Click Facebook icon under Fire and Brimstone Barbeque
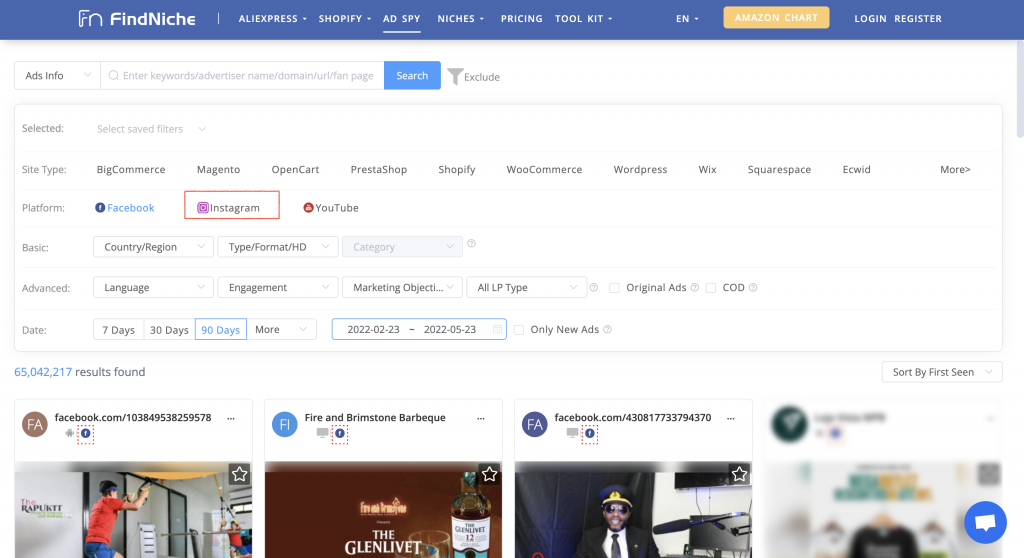Image resolution: width=1024 pixels, height=558 pixels. [340, 433]
